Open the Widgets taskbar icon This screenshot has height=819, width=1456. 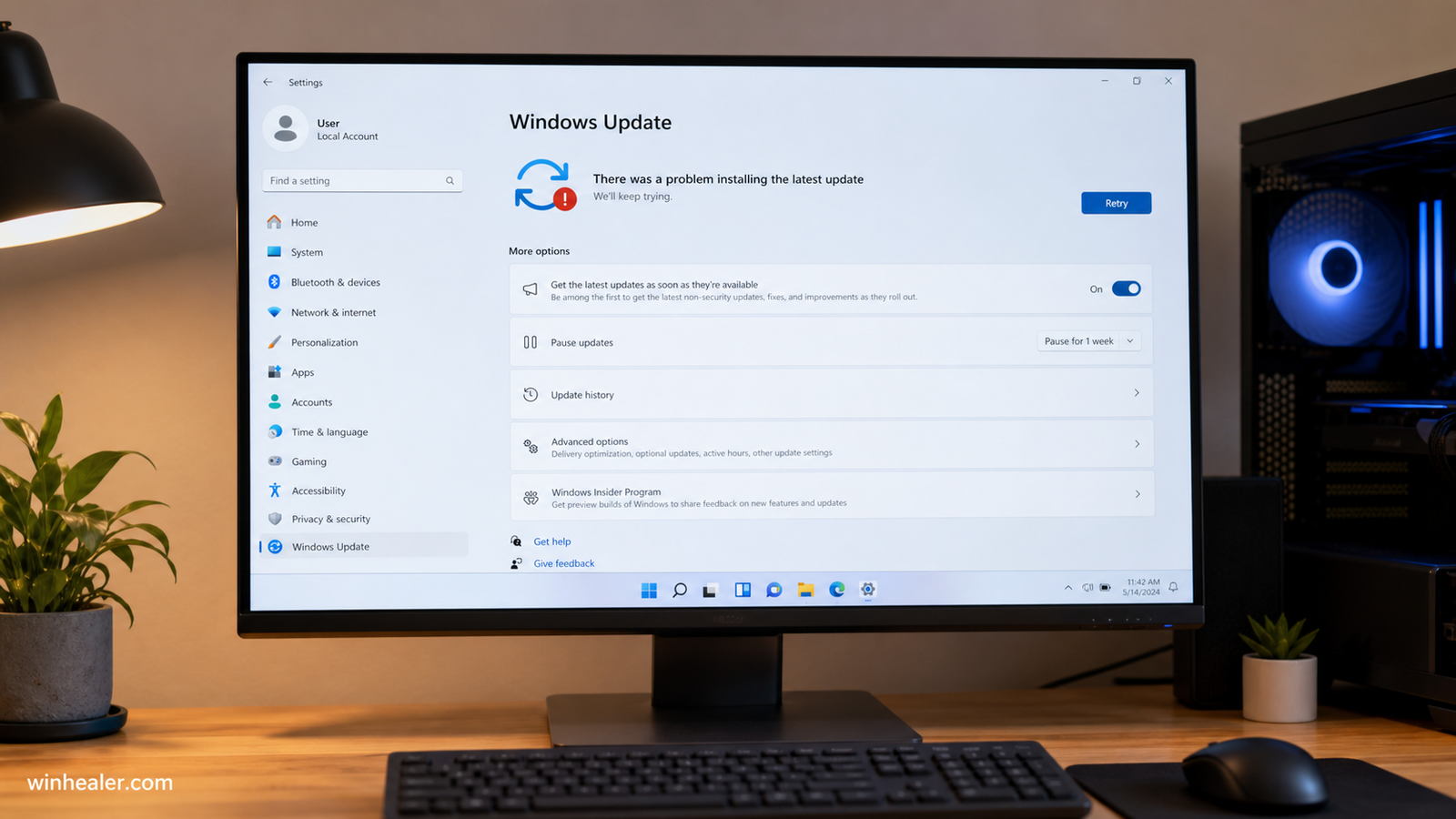[743, 590]
